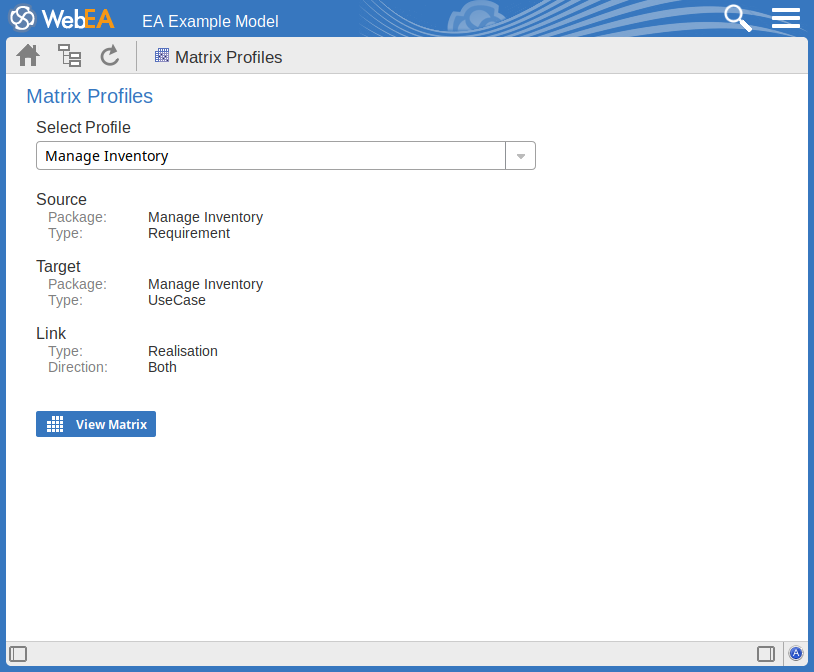The height and width of the screenshot is (672, 814).
Task: Click the EA Example Model title
Action: (x=210, y=21)
